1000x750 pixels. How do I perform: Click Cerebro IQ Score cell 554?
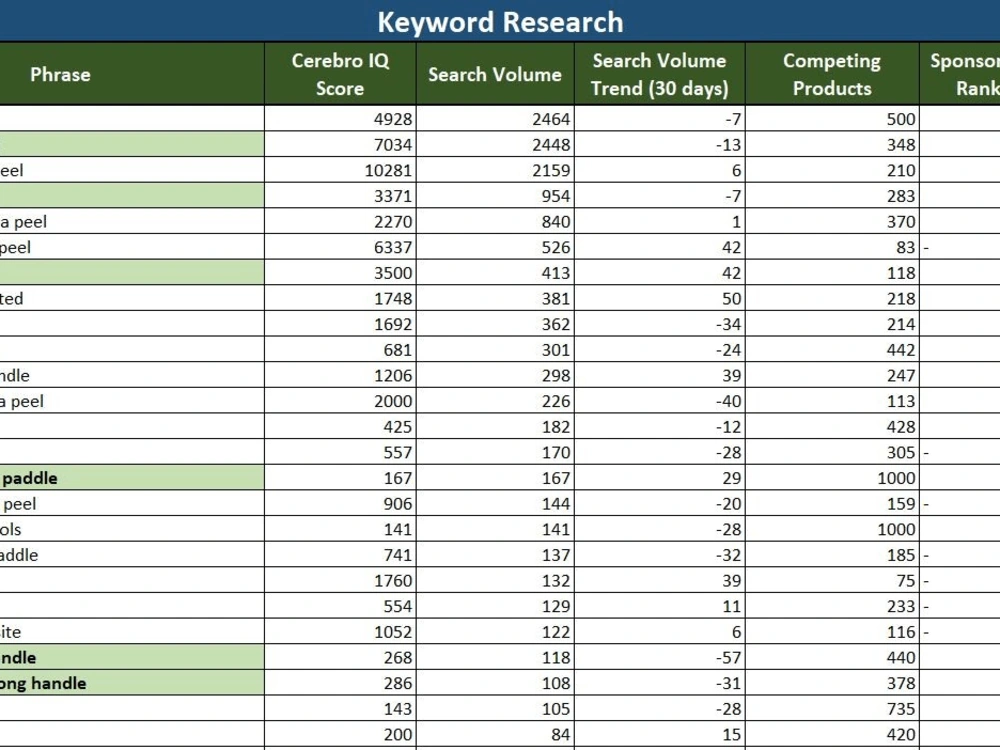coord(340,606)
